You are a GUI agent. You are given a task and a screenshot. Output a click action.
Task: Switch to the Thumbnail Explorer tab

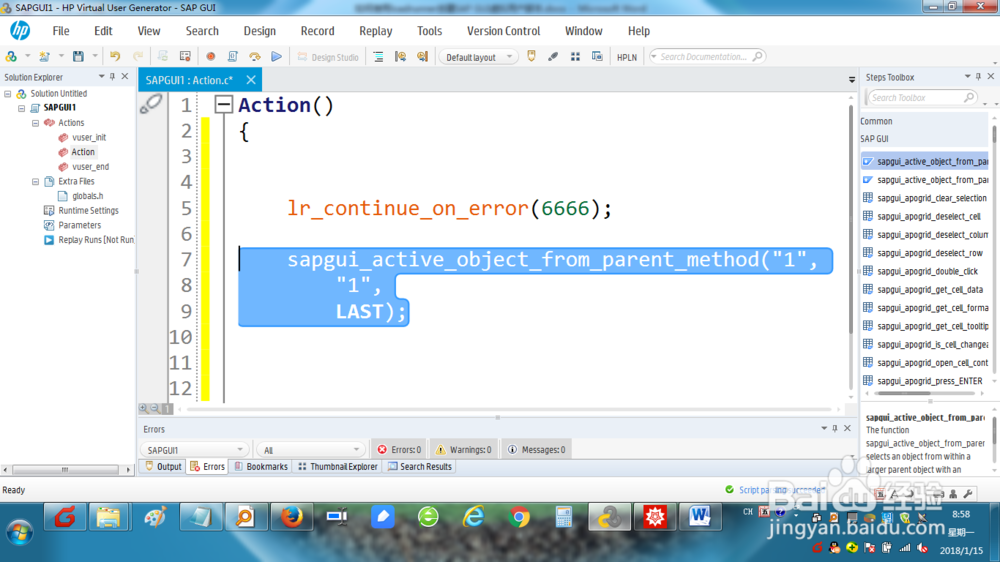pyautogui.click(x=338, y=467)
